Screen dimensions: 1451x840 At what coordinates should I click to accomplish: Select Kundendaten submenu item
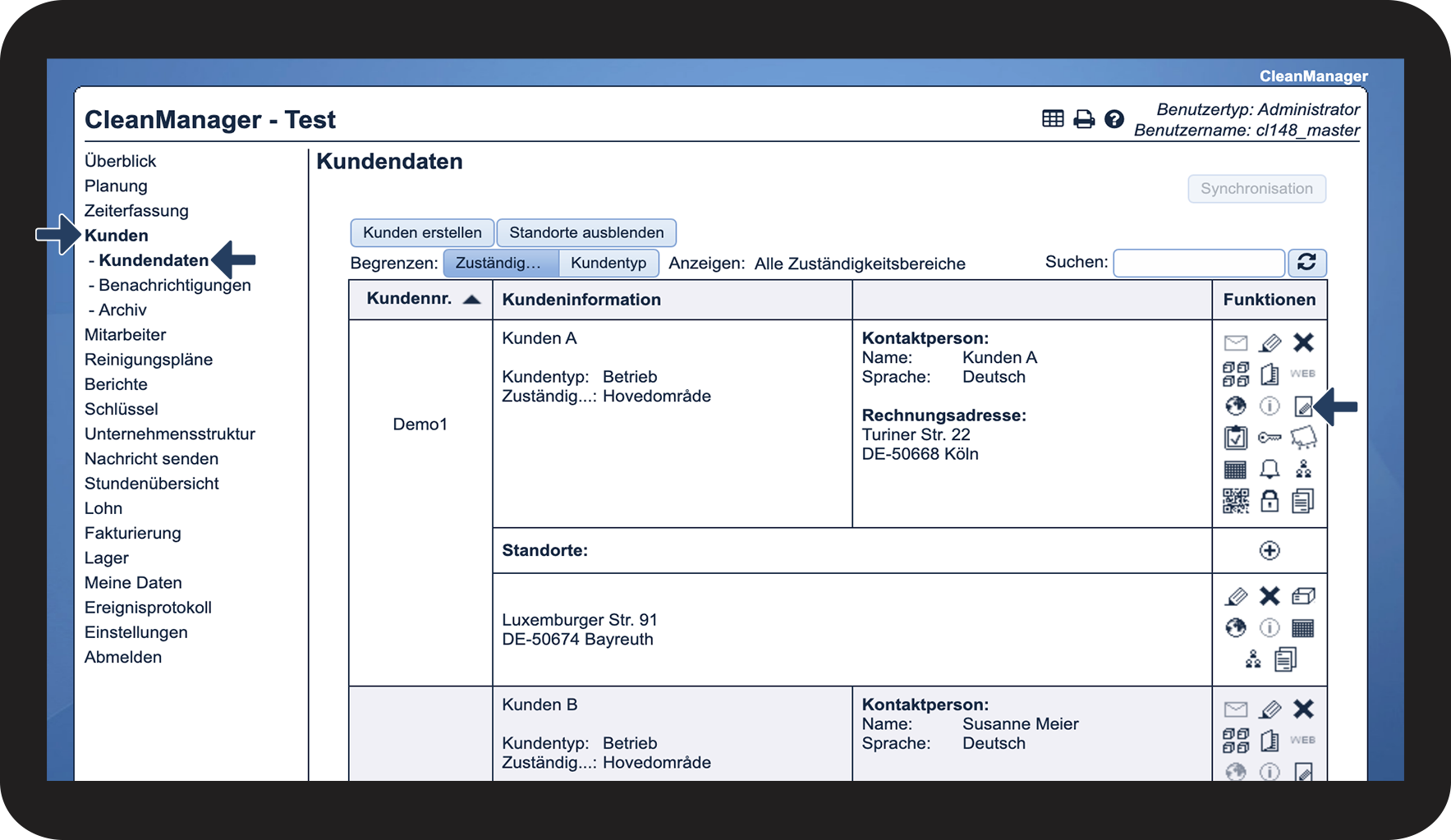(x=154, y=260)
